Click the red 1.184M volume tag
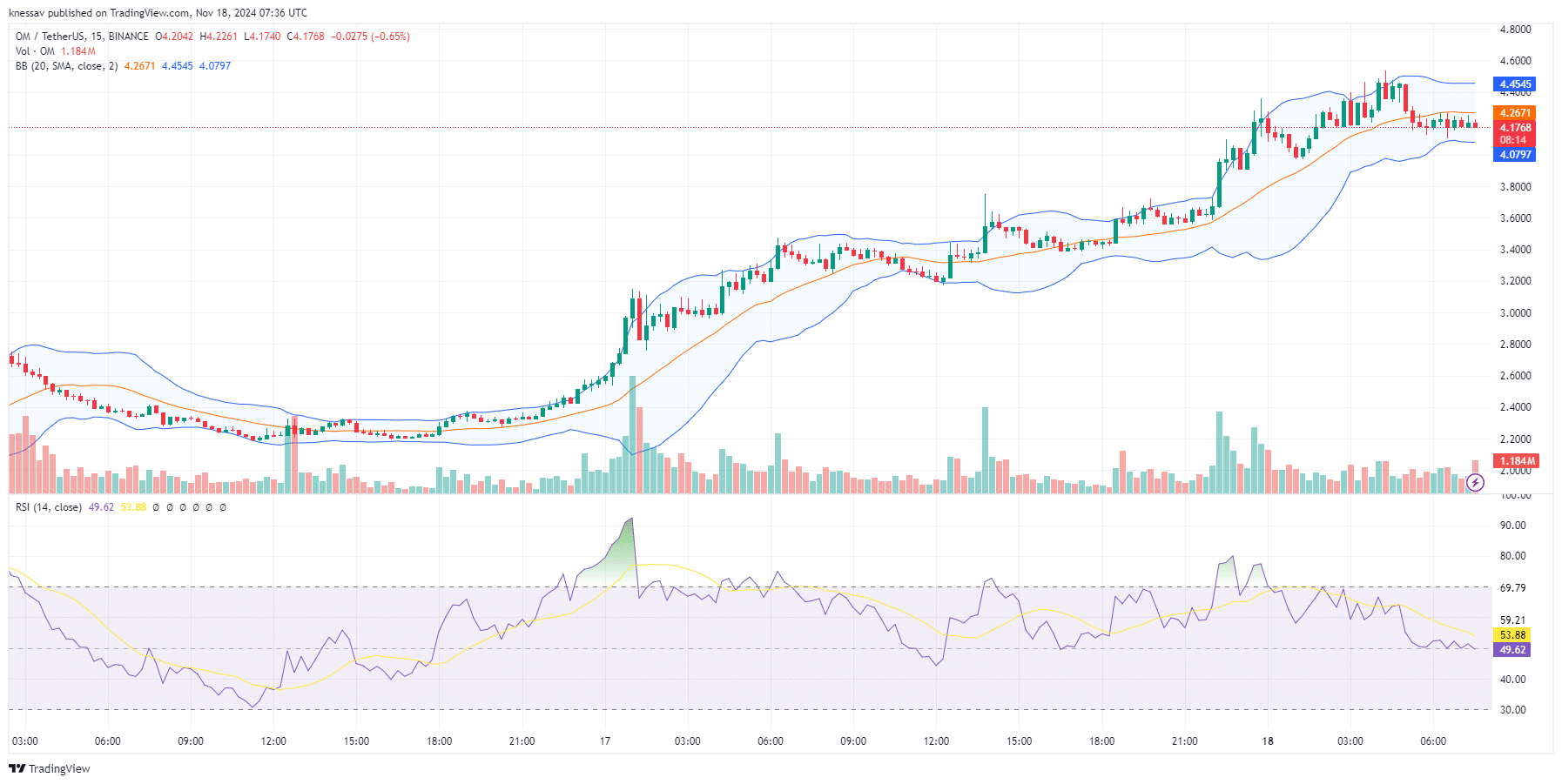The image size is (1562, 784). point(1517,461)
